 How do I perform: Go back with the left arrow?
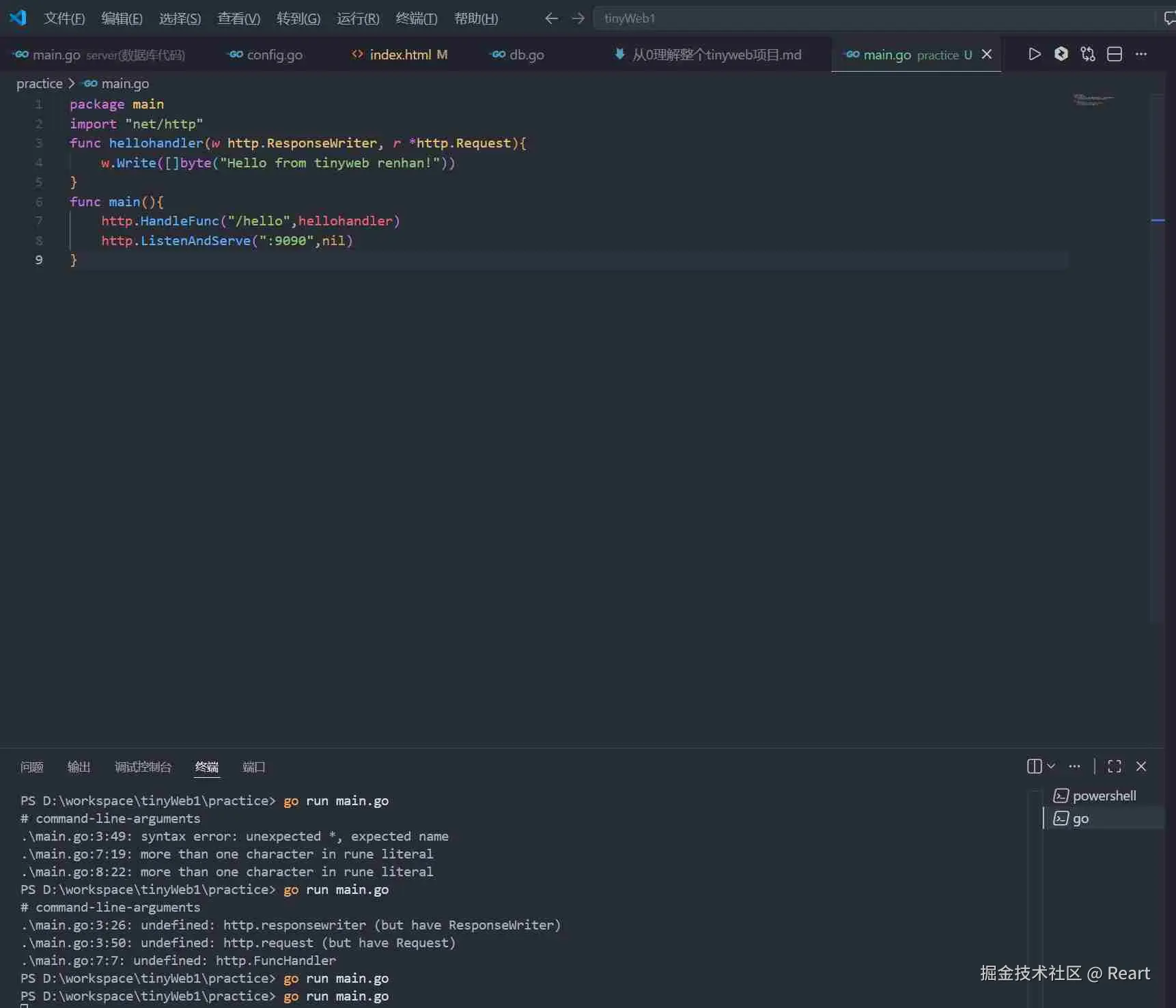[551, 18]
